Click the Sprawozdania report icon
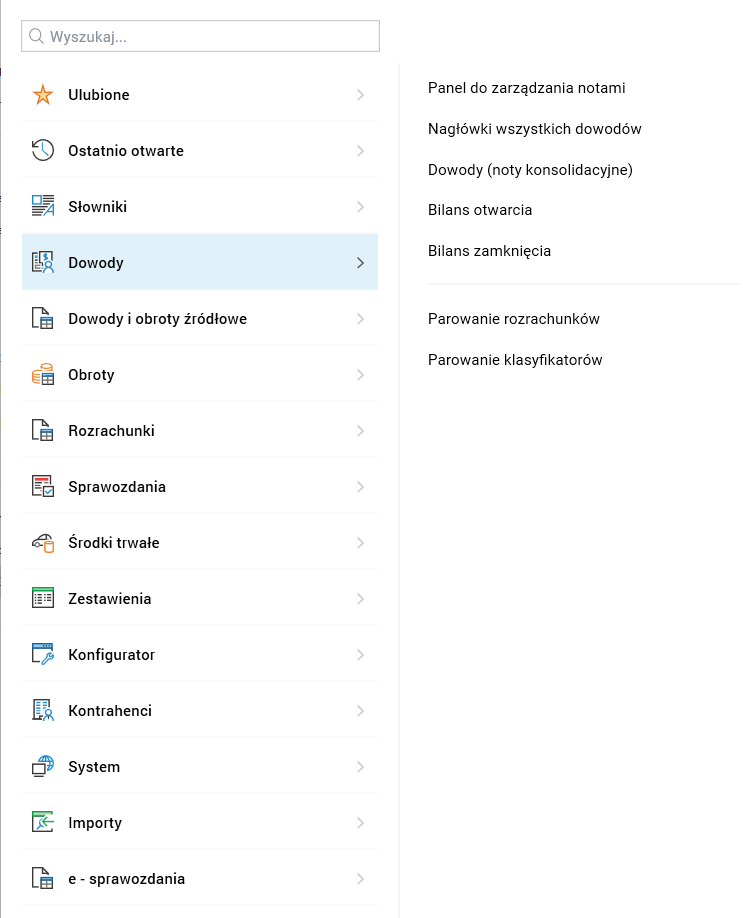Screen dimensions: 743x918 [43, 487]
